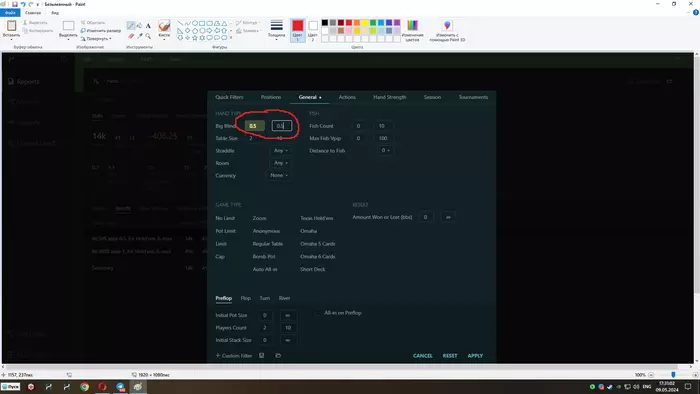The width and height of the screenshot is (700, 394).
Task: Select the Magnifier tool
Action: (x=148, y=36)
